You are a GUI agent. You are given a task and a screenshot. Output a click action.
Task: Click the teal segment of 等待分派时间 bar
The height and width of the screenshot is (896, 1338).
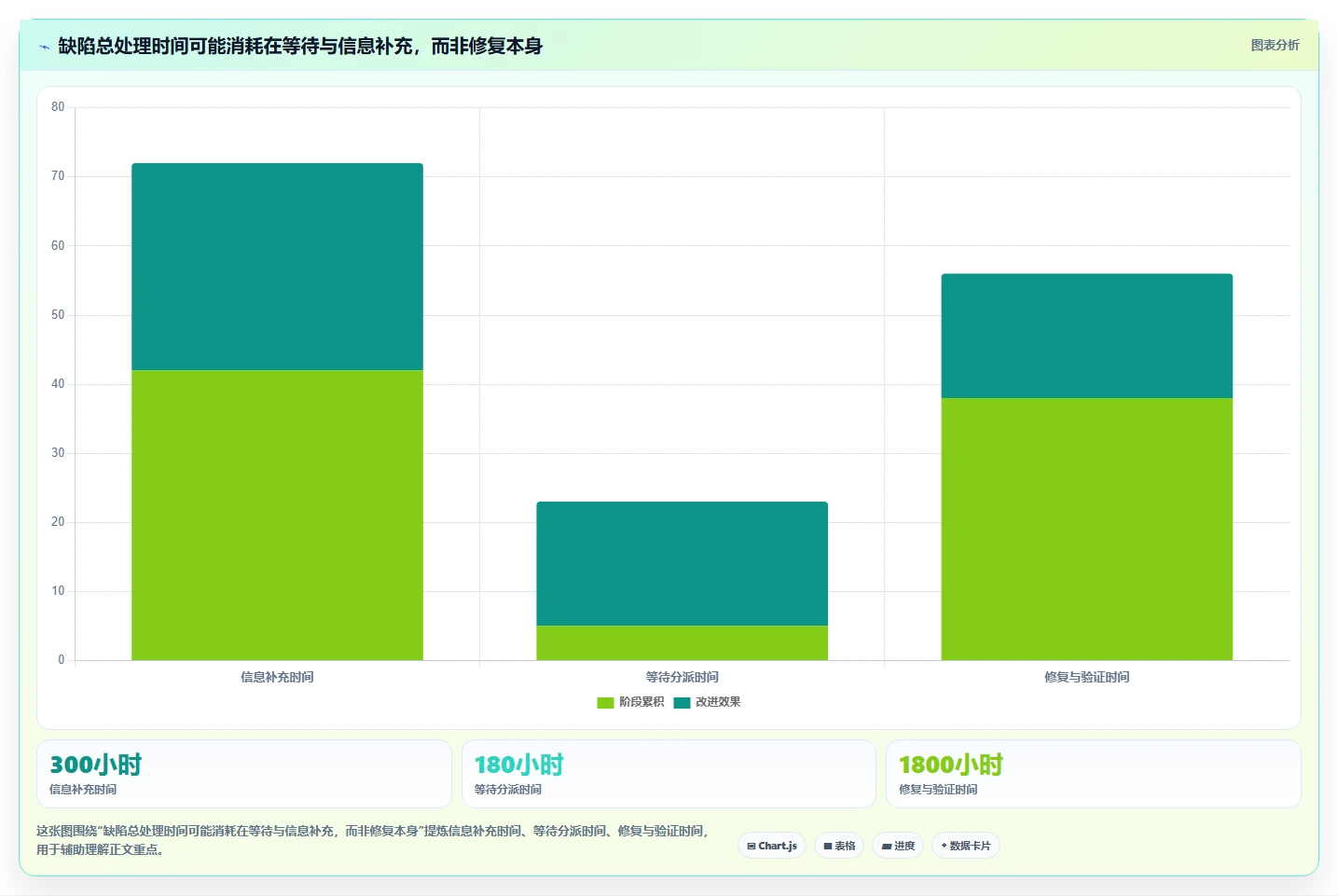click(682, 564)
